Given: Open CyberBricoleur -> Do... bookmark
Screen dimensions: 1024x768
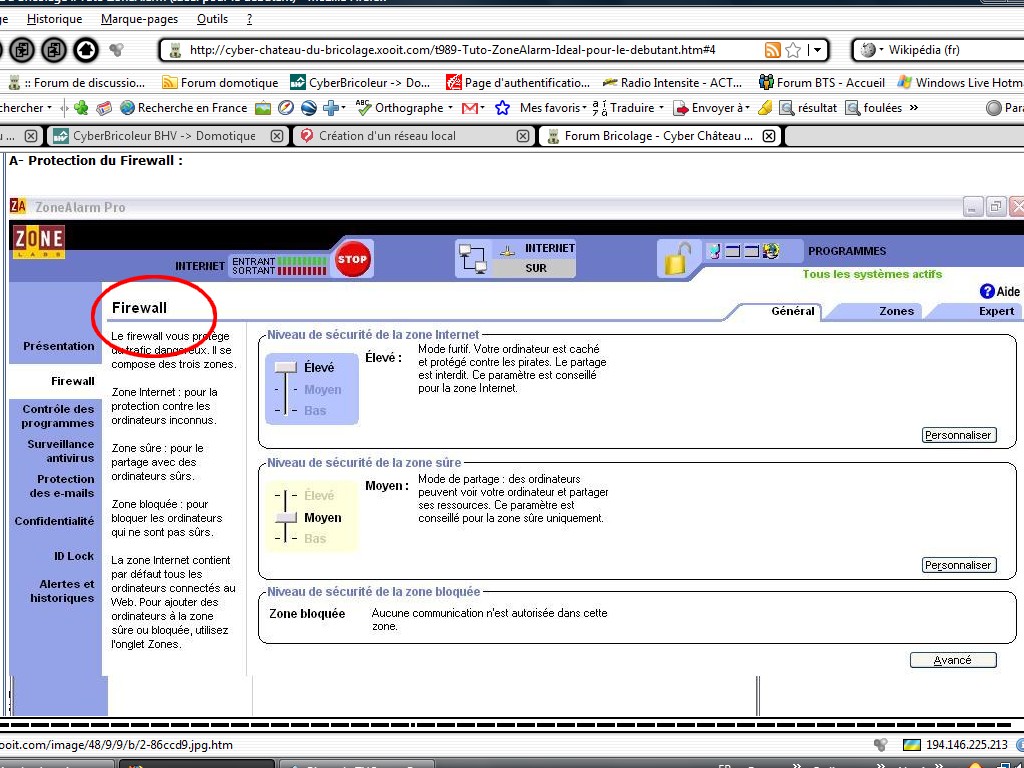Looking at the screenshot, I should (x=360, y=82).
